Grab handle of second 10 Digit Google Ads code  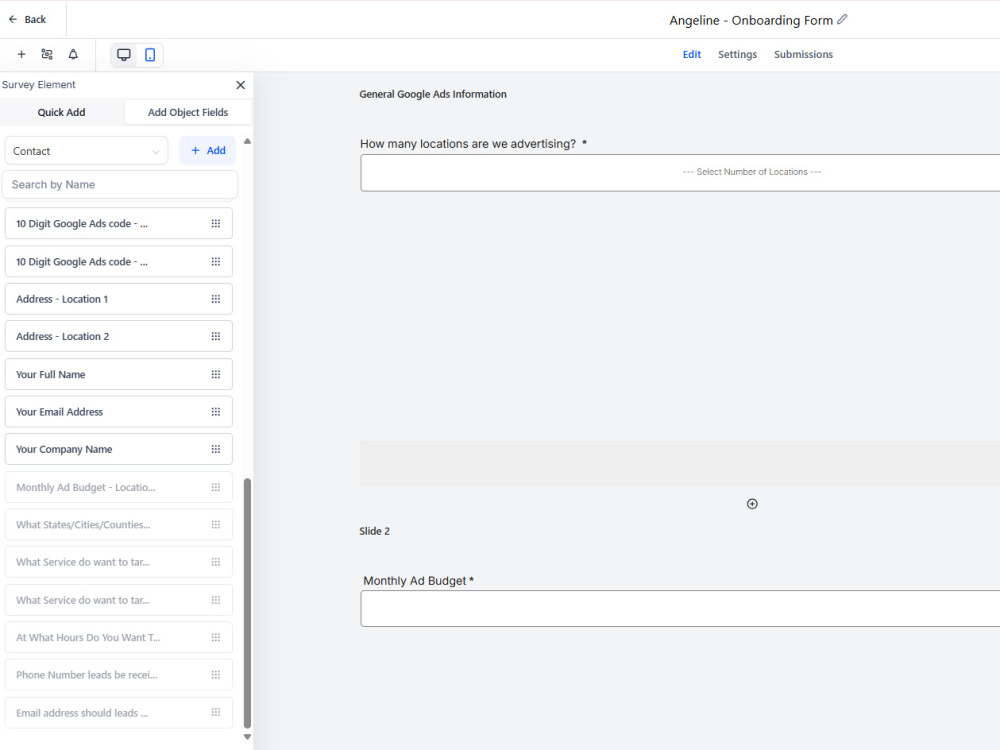[x=216, y=261]
